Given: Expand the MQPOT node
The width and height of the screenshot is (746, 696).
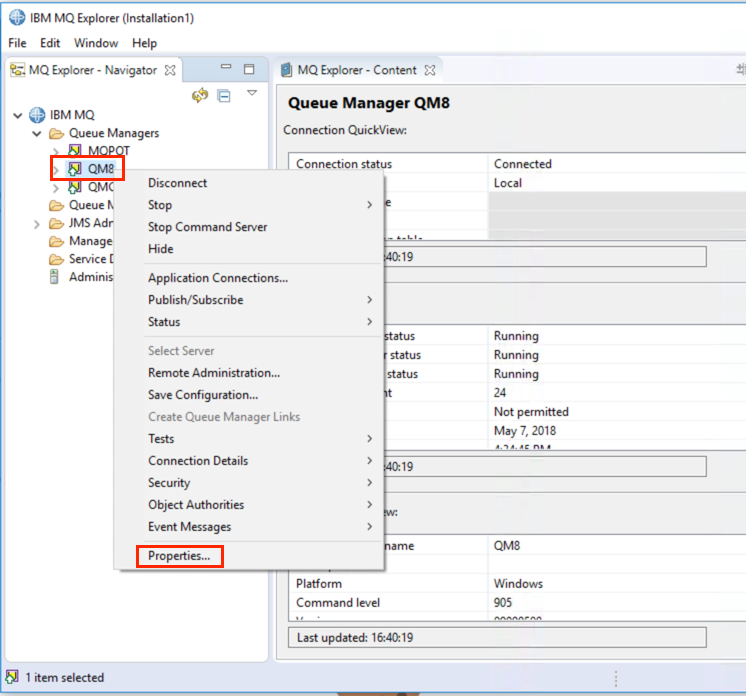Looking at the screenshot, I should (56, 152).
